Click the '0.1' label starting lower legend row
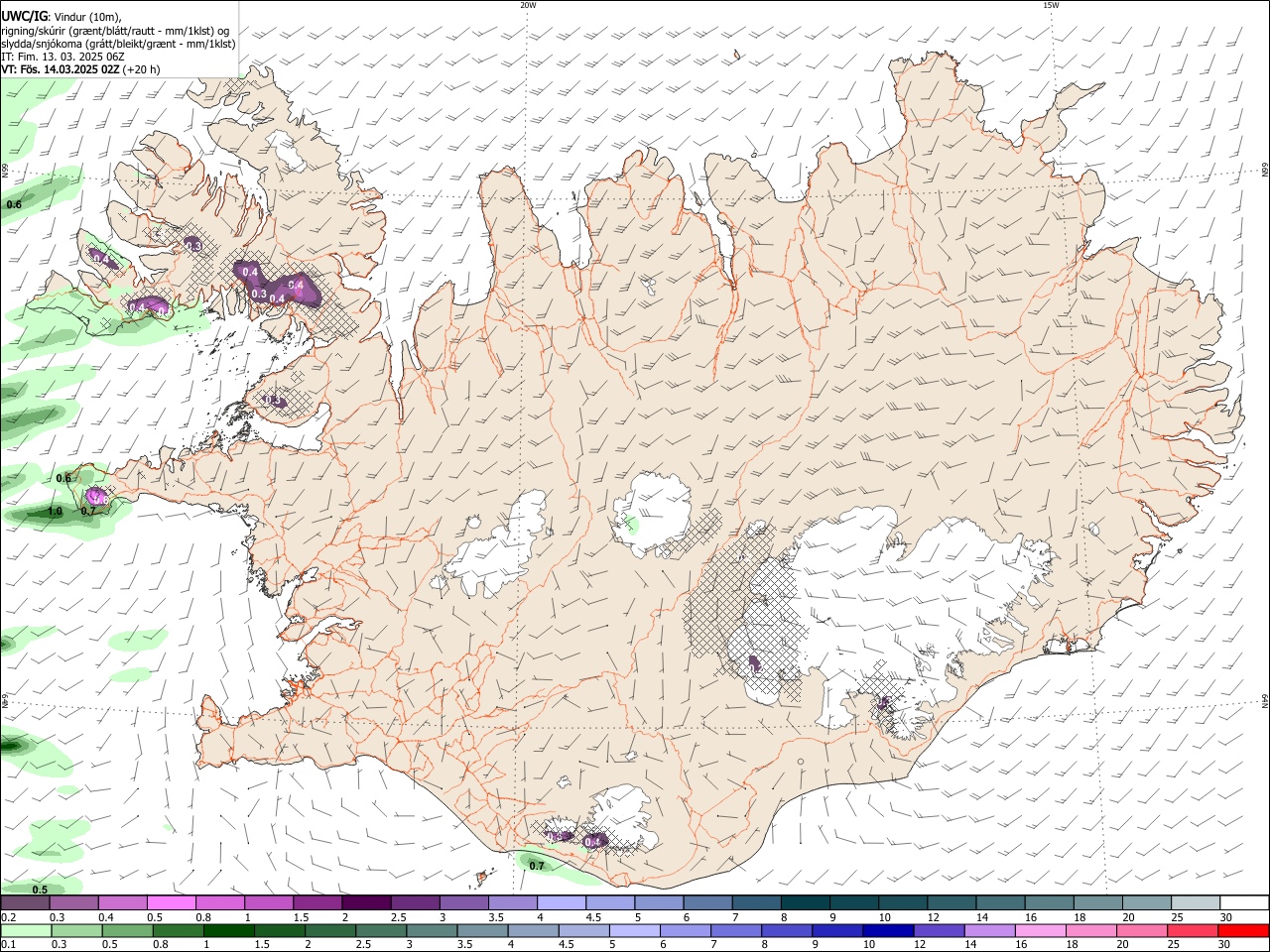Viewport: 1270px width, 952px height. pyautogui.click(x=8, y=945)
